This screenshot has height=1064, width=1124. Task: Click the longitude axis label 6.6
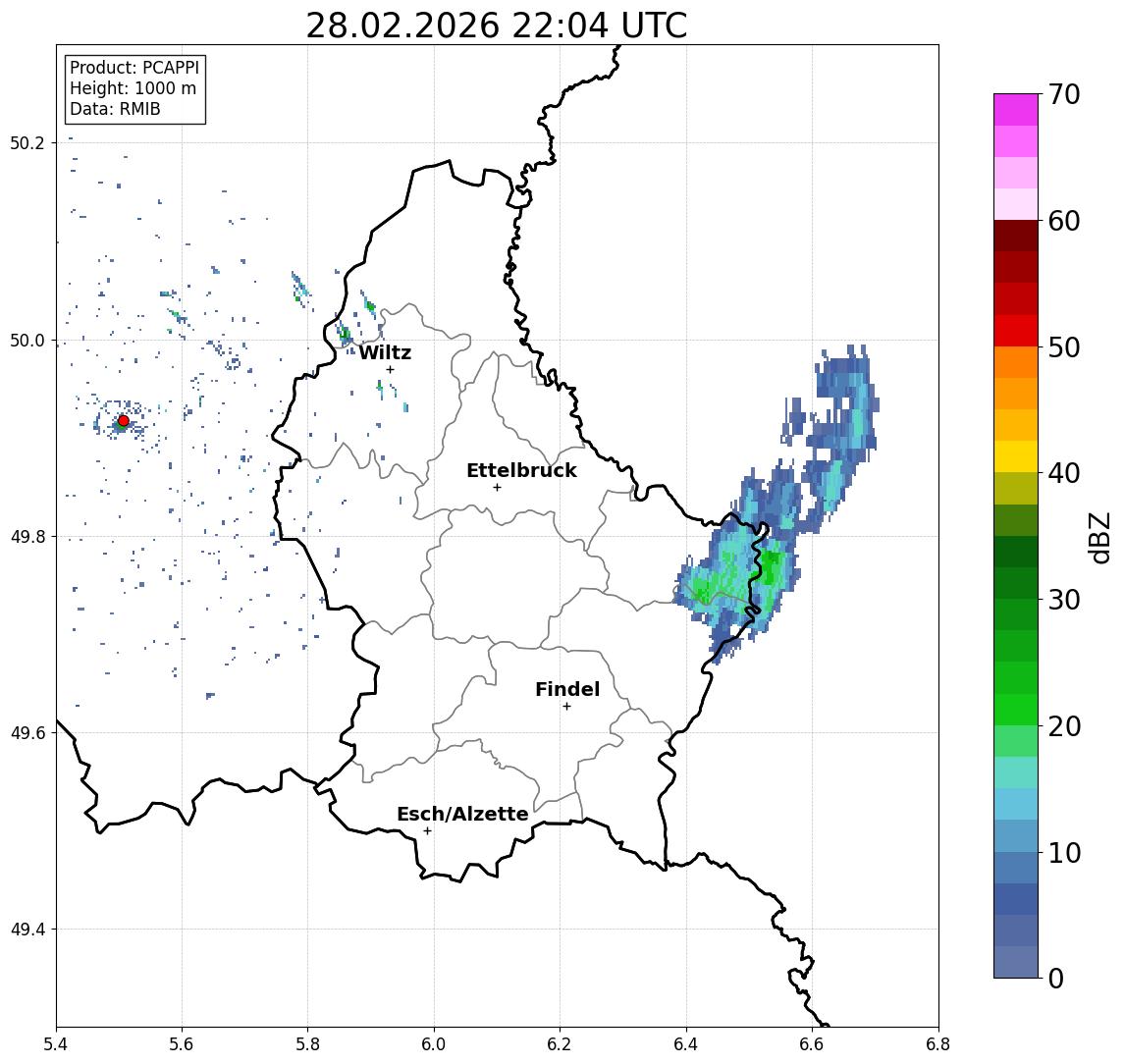pos(812,1044)
